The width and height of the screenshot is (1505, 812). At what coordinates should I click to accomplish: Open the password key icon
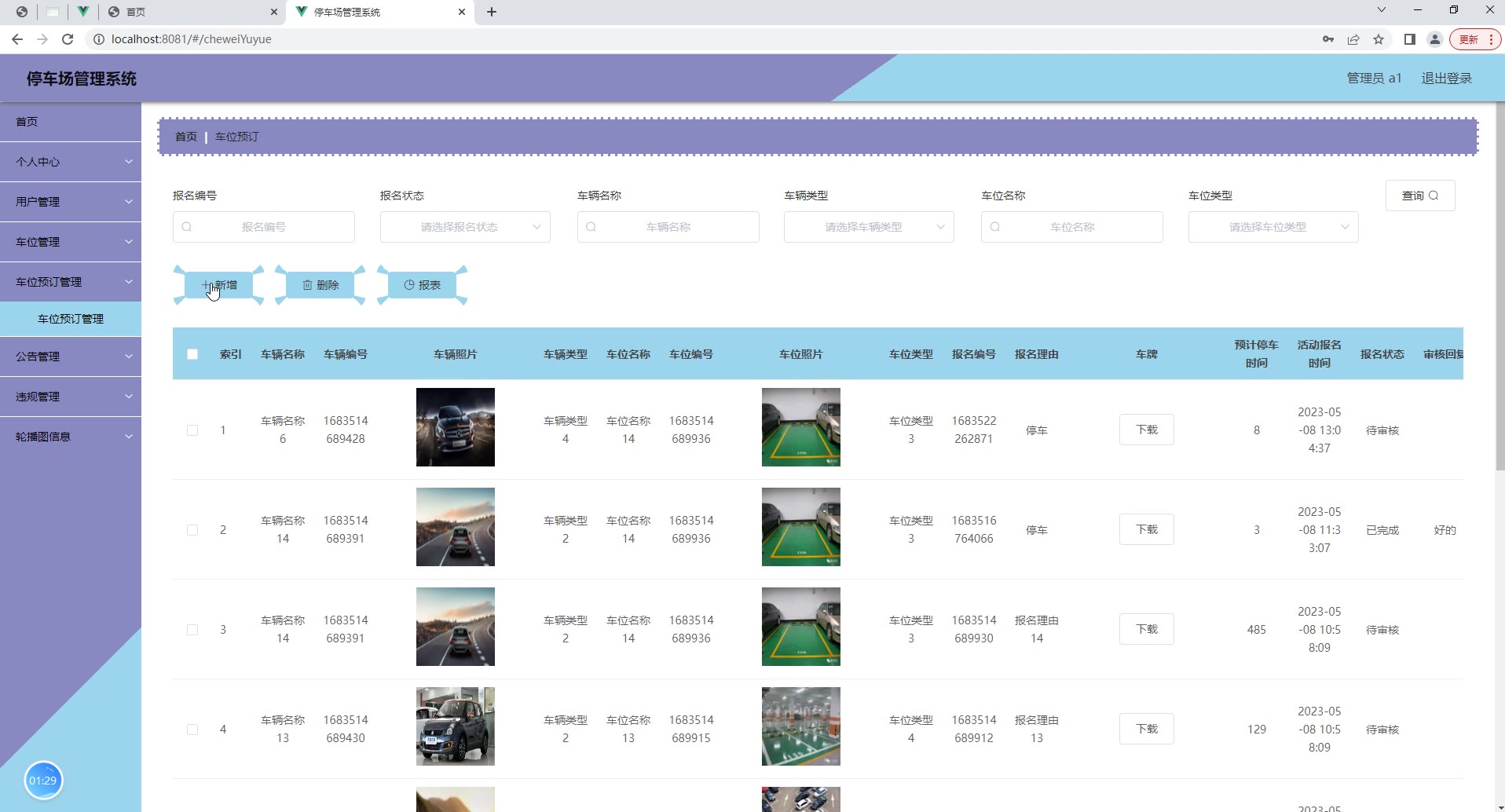(1328, 39)
